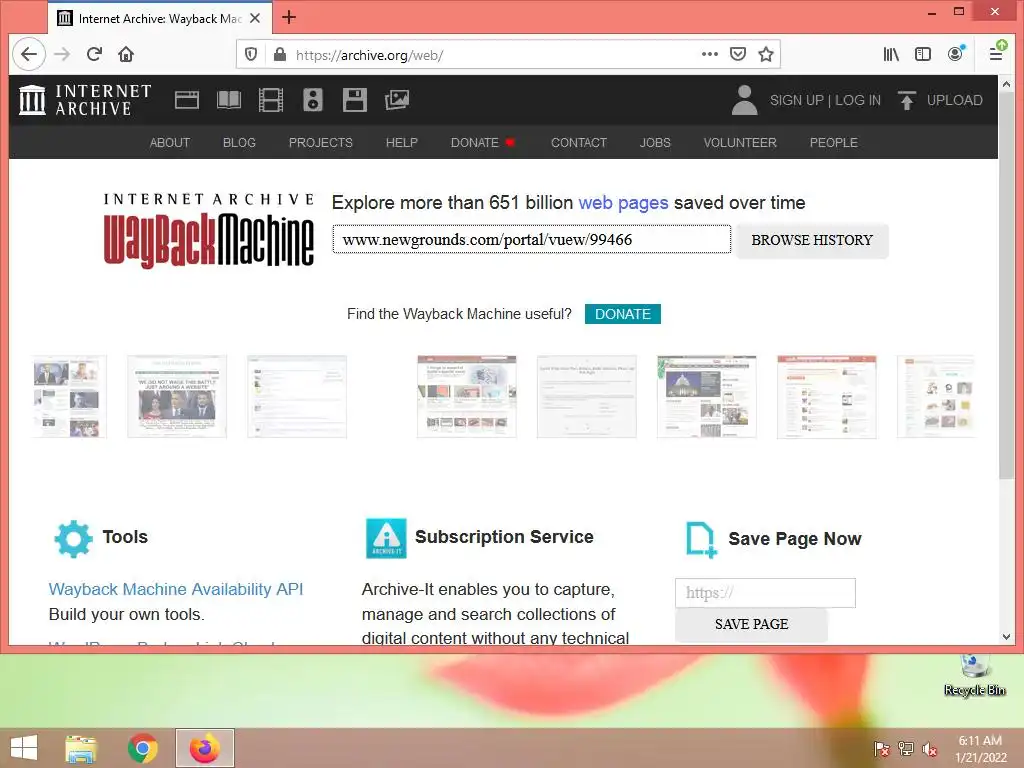Click the 'web pages' link
Image resolution: width=1024 pixels, height=768 pixels.
623,202
